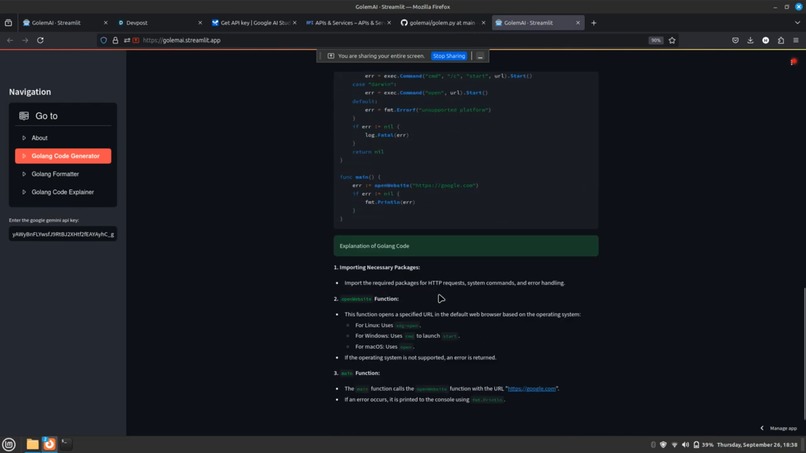Viewport: 806px width, 453px height.
Task: Click the red screen-sharing indicator in the address bar
Action: coord(136,40)
